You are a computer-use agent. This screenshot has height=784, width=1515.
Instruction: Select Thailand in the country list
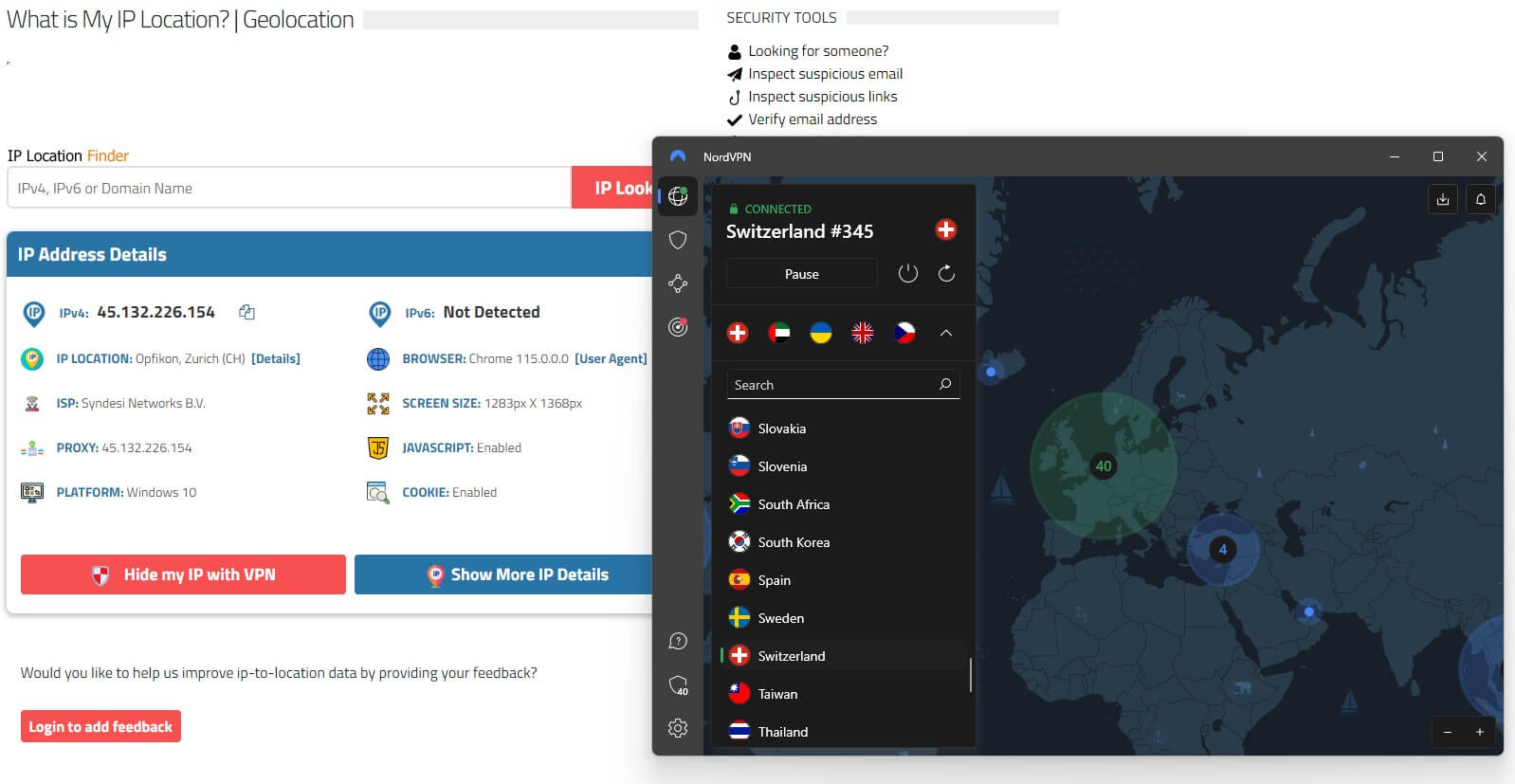click(x=843, y=732)
